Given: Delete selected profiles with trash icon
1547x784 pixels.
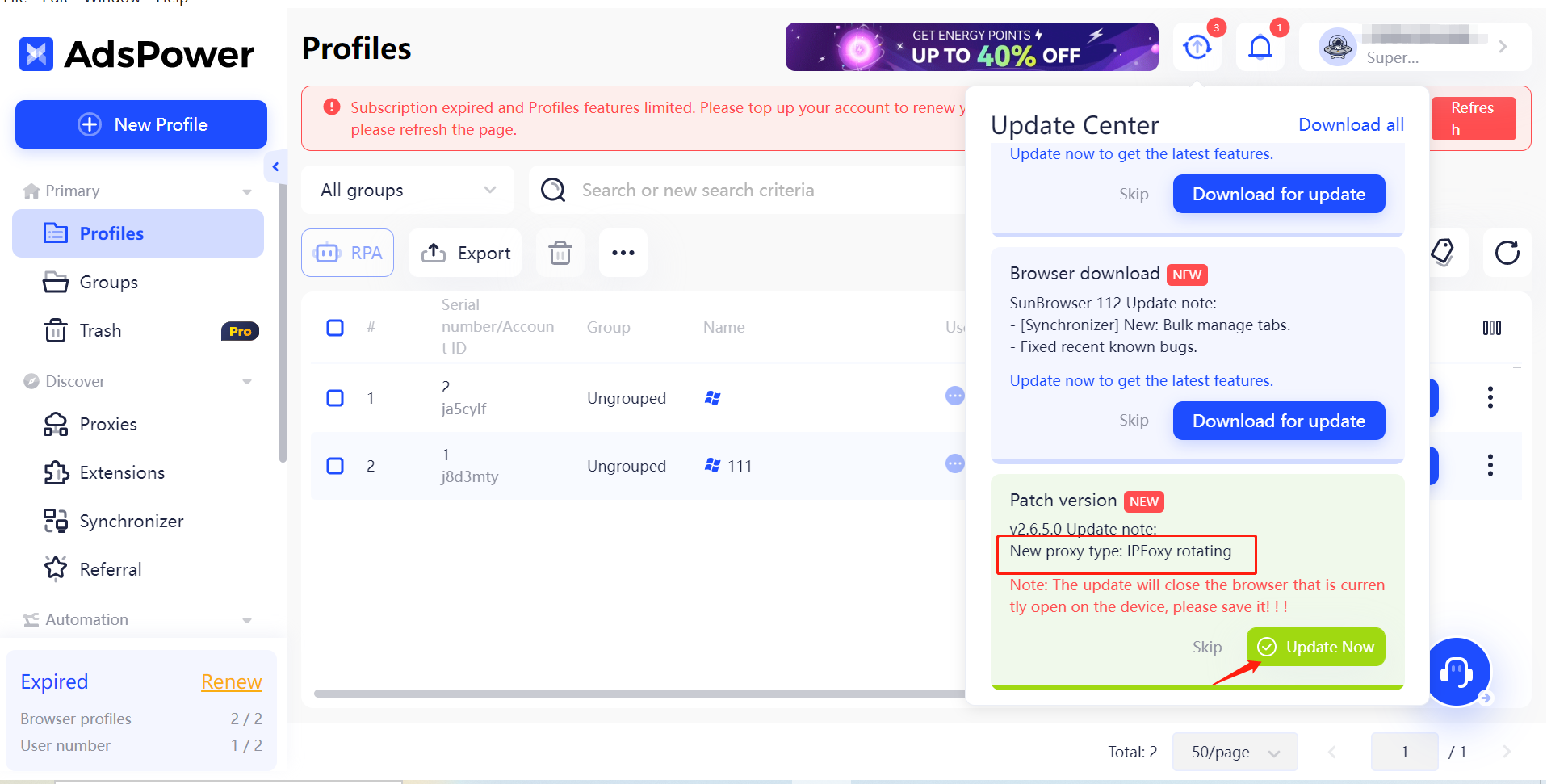Looking at the screenshot, I should [x=560, y=253].
